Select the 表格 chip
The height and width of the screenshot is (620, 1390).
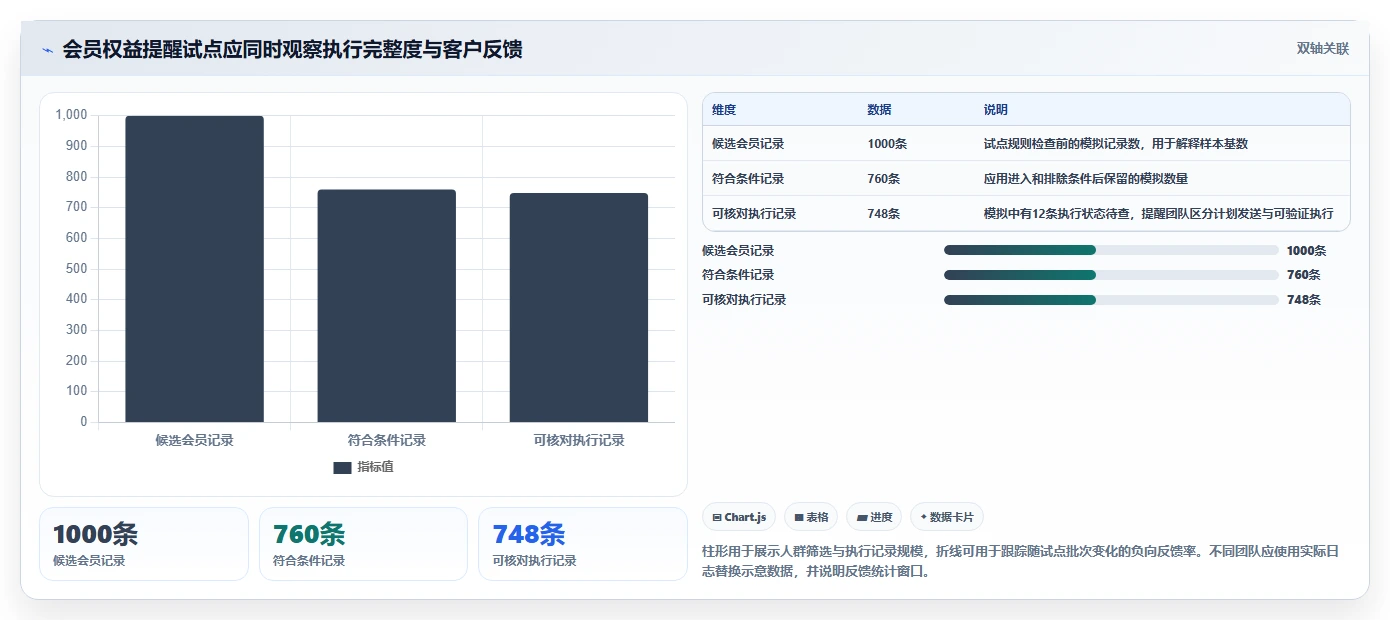811,517
